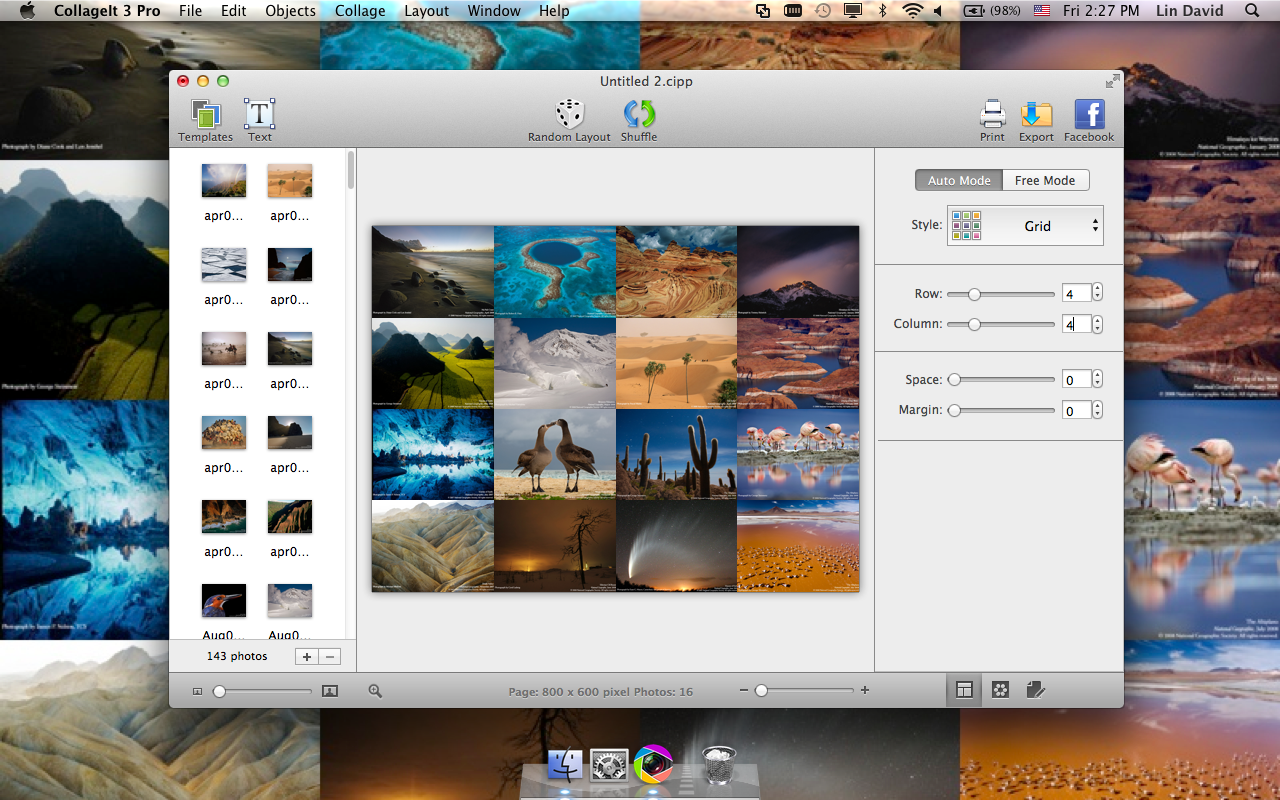Click the Wi-Fi status icon
This screenshot has width=1280, height=800.
coord(912,11)
